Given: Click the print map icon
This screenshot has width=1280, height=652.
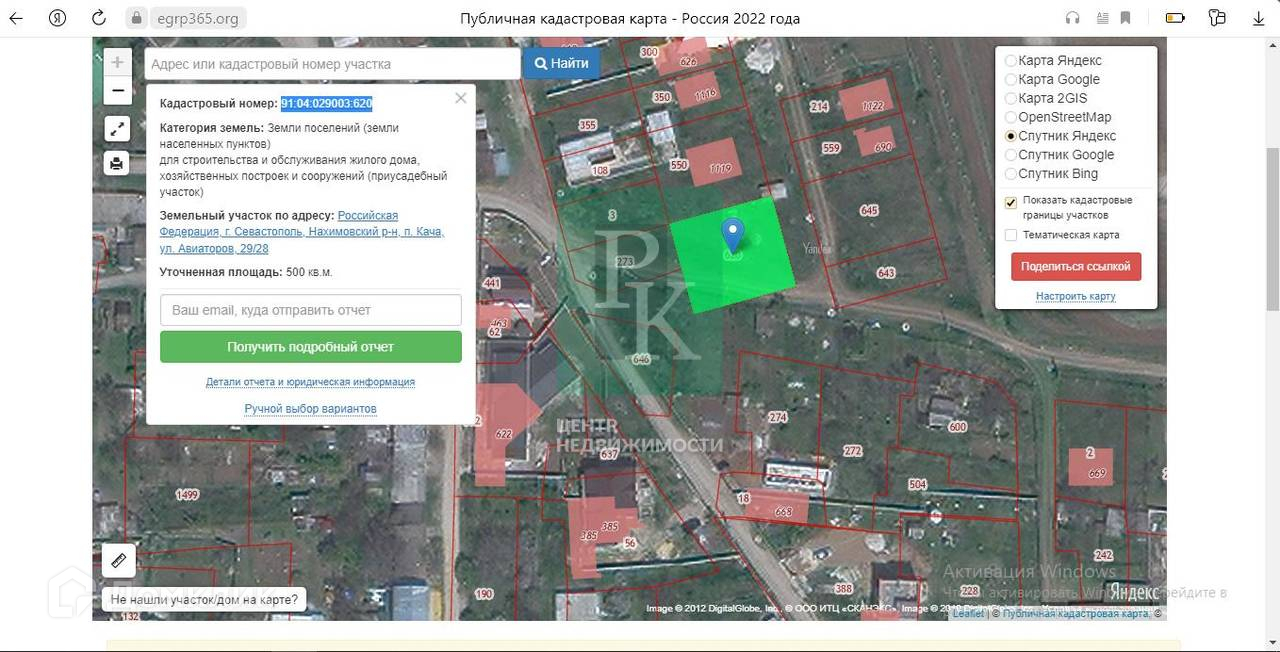Looking at the screenshot, I should pyautogui.click(x=117, y=163).
